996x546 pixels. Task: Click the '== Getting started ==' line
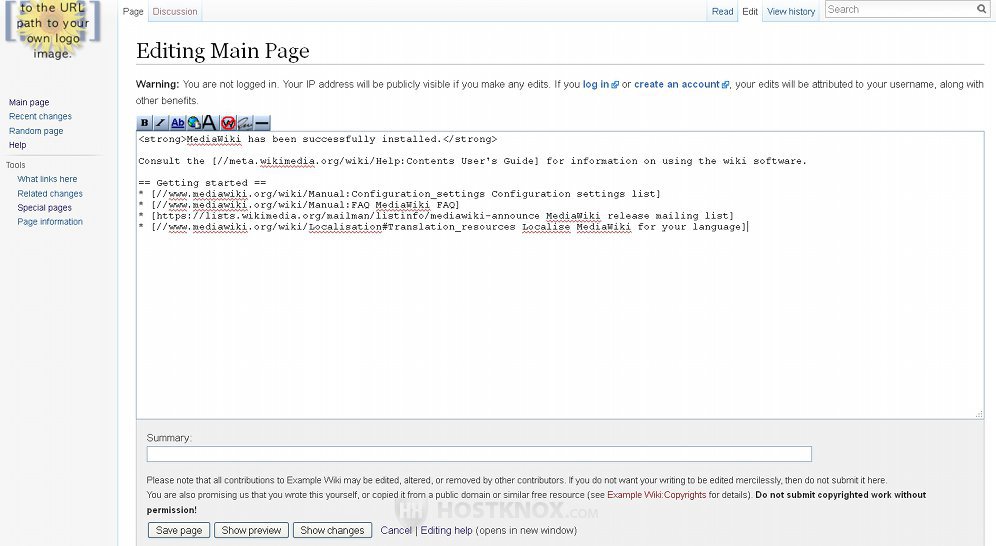point(202,183)
